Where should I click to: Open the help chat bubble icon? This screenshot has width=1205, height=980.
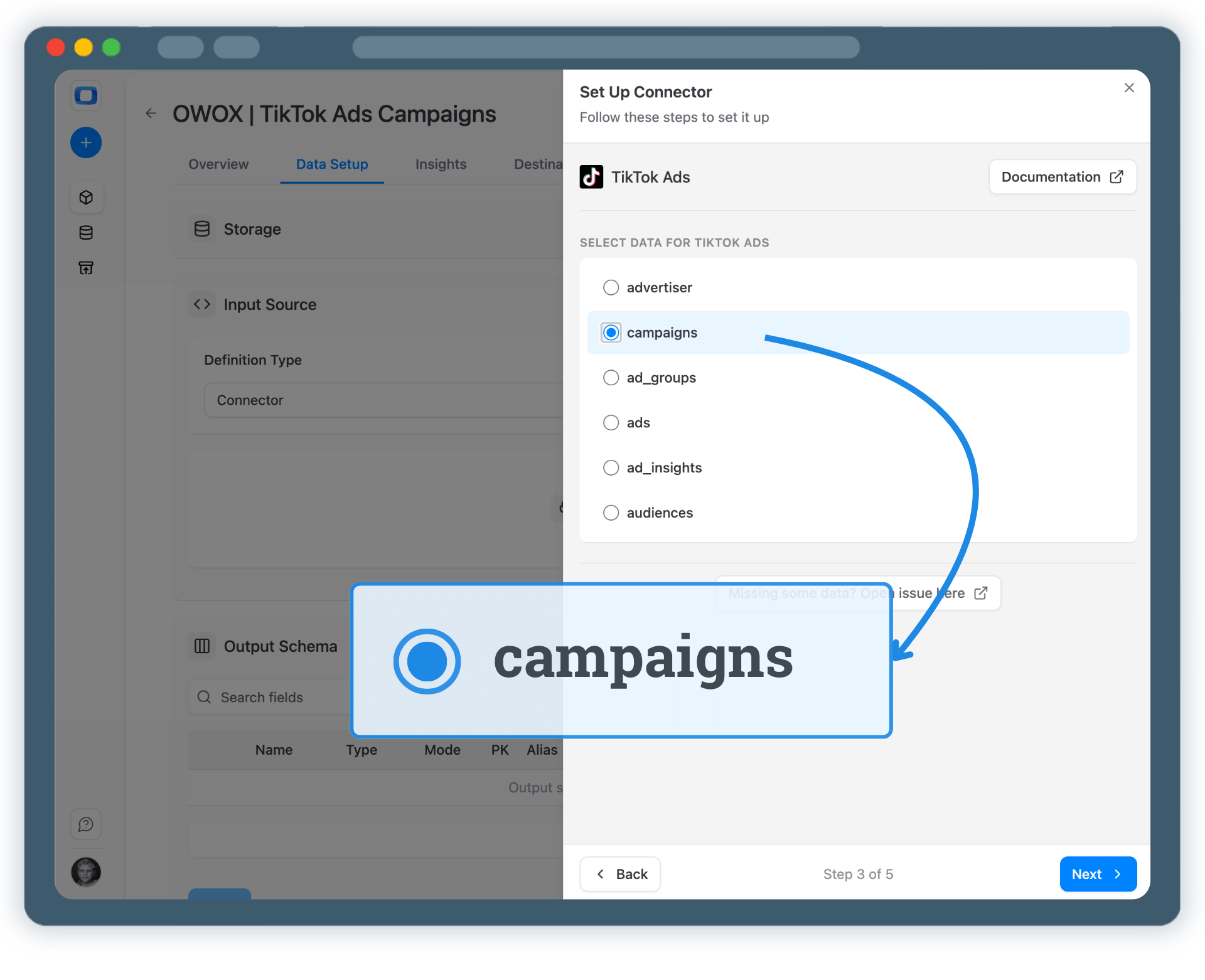pos(86,824)
